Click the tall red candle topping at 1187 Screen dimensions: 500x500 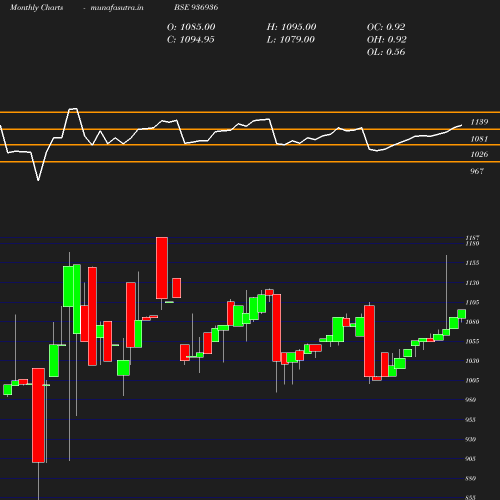tap(162, 268)
